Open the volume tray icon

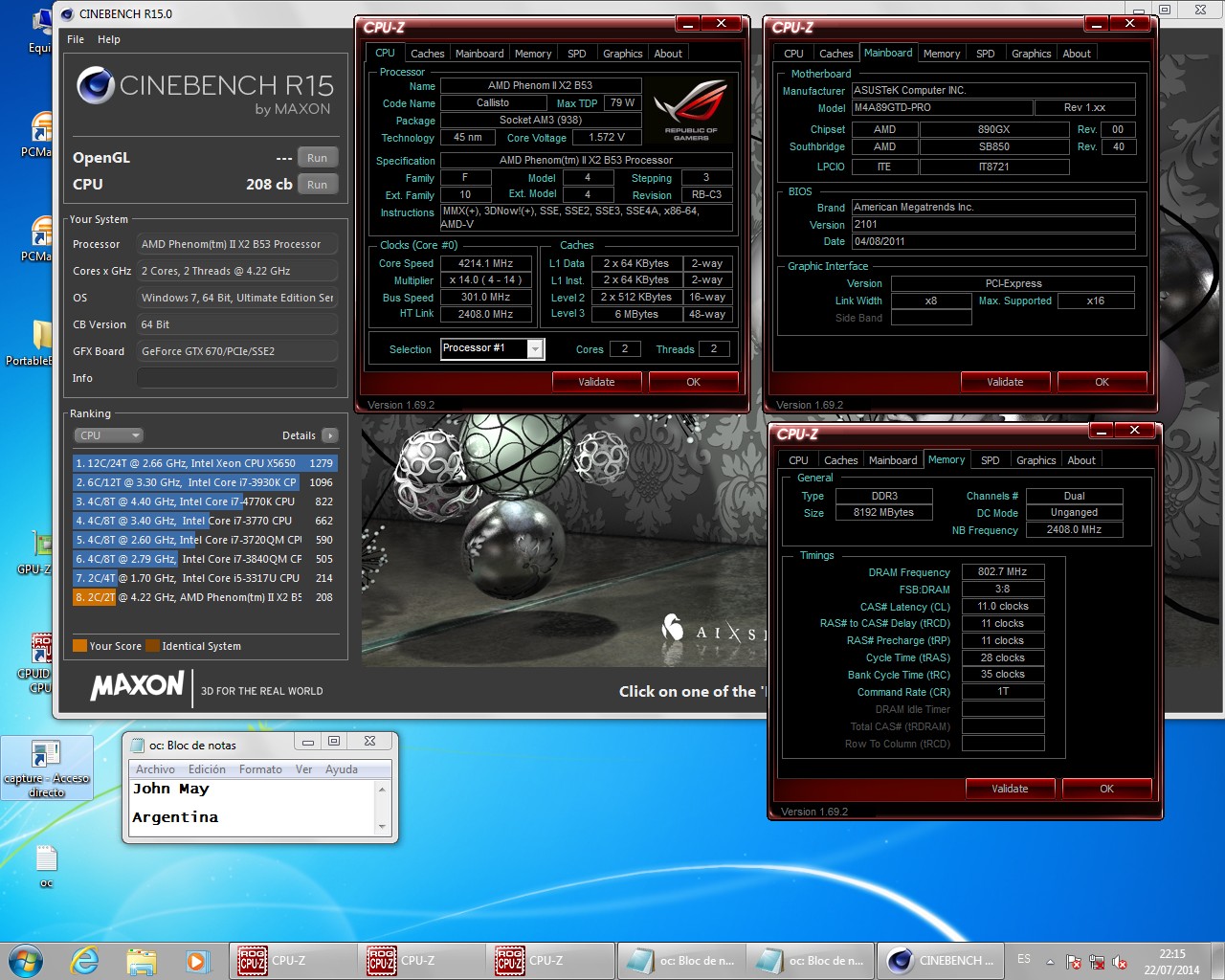(1119, 962)
